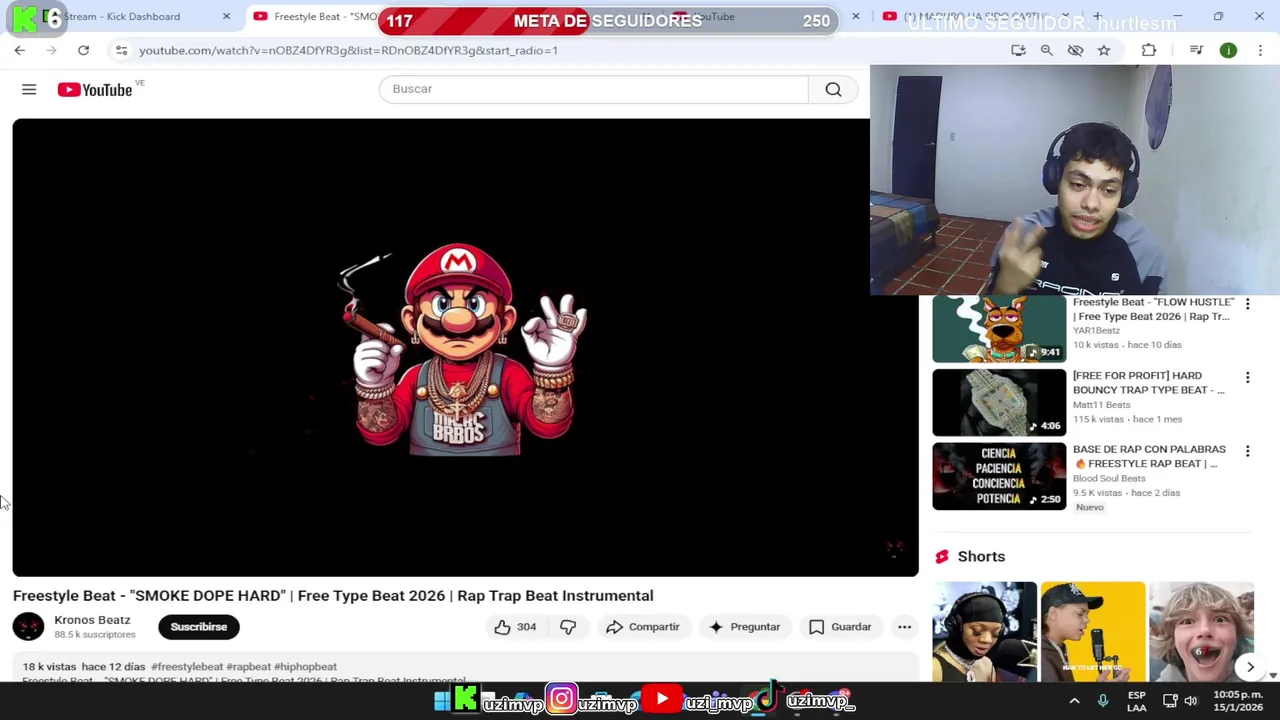Image resolution: width=1280 pixels, height=720 pixels.
Task: Open the zoom magnifier icon in address bar
Action: pos(1047,50)
